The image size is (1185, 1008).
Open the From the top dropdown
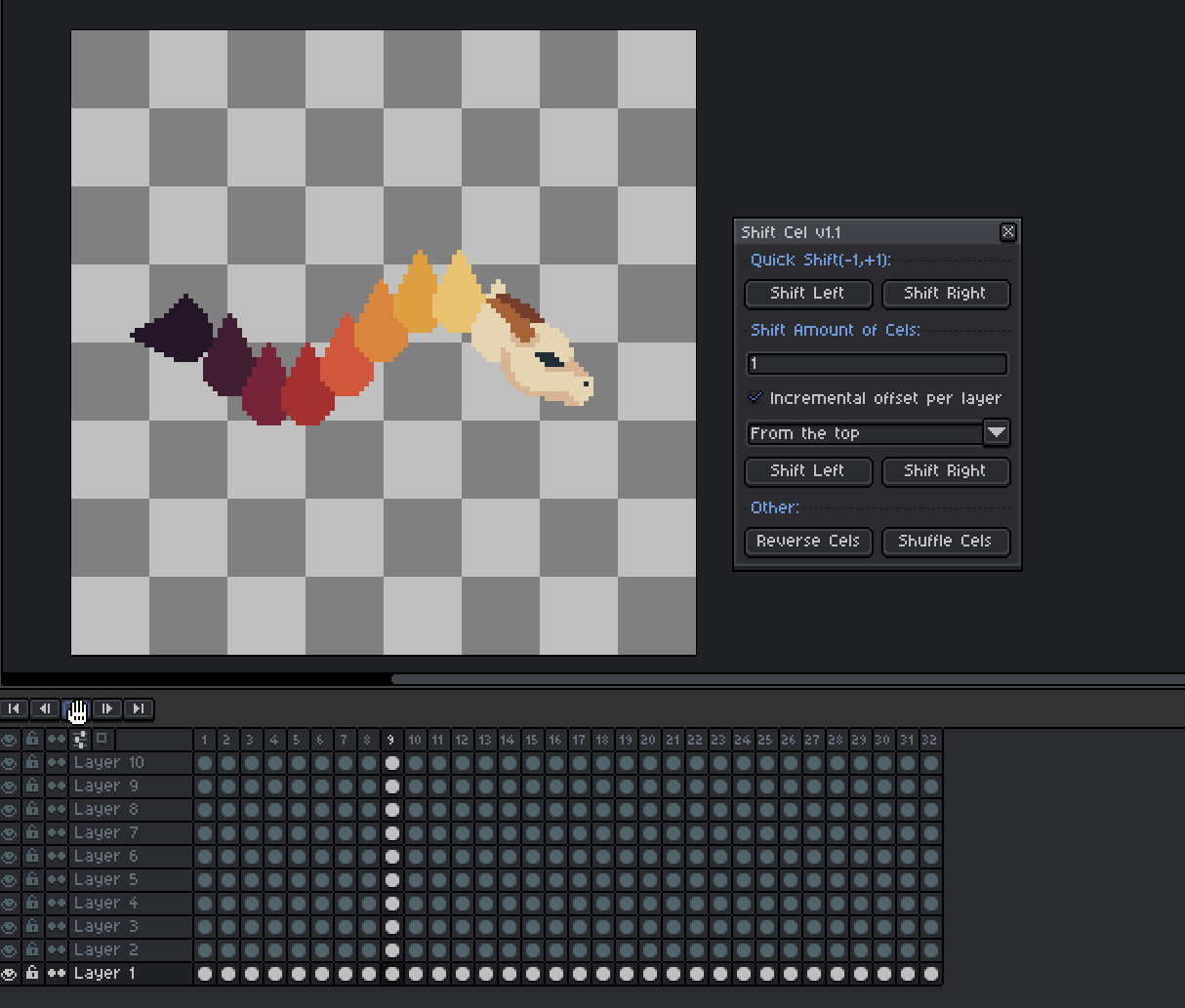(x=879, y=433)
